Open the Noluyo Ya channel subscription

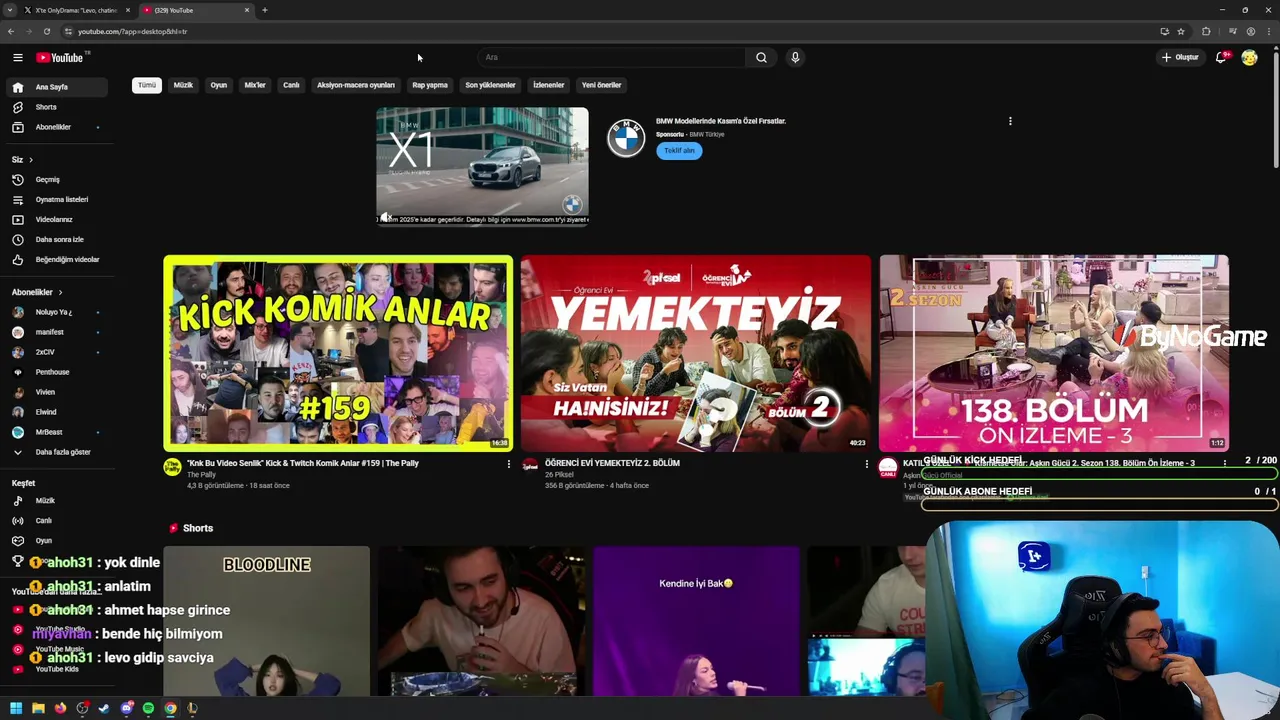(56, 312)
